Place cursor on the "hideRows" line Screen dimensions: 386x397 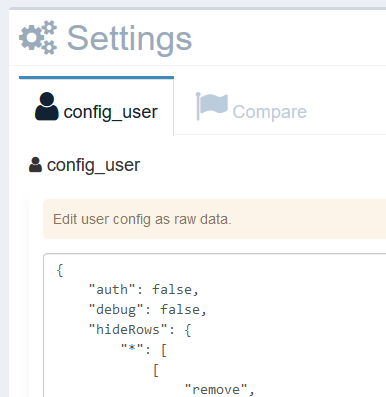140,330
